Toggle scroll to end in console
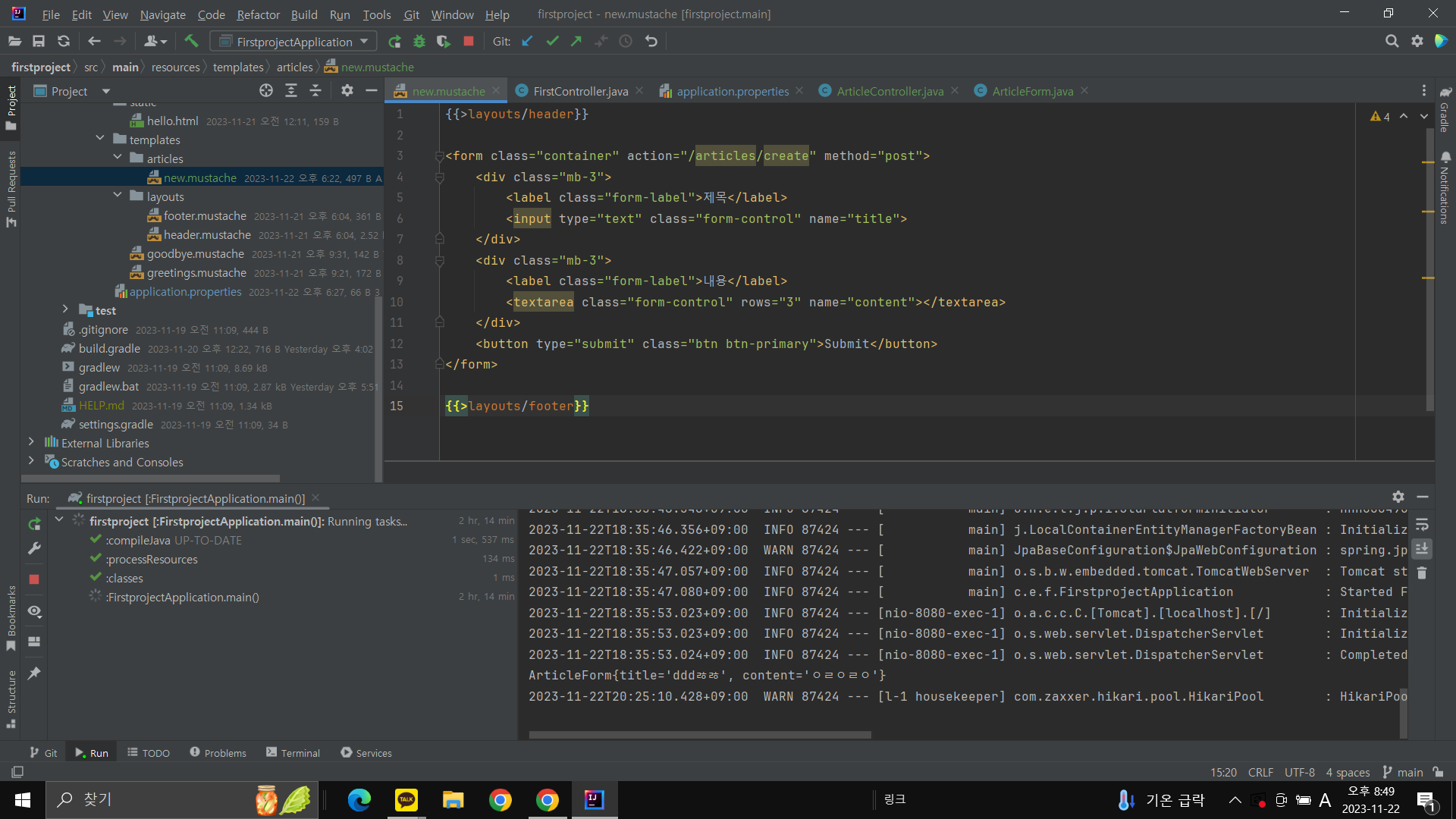1456x819 pixels. coord(1422,549)
